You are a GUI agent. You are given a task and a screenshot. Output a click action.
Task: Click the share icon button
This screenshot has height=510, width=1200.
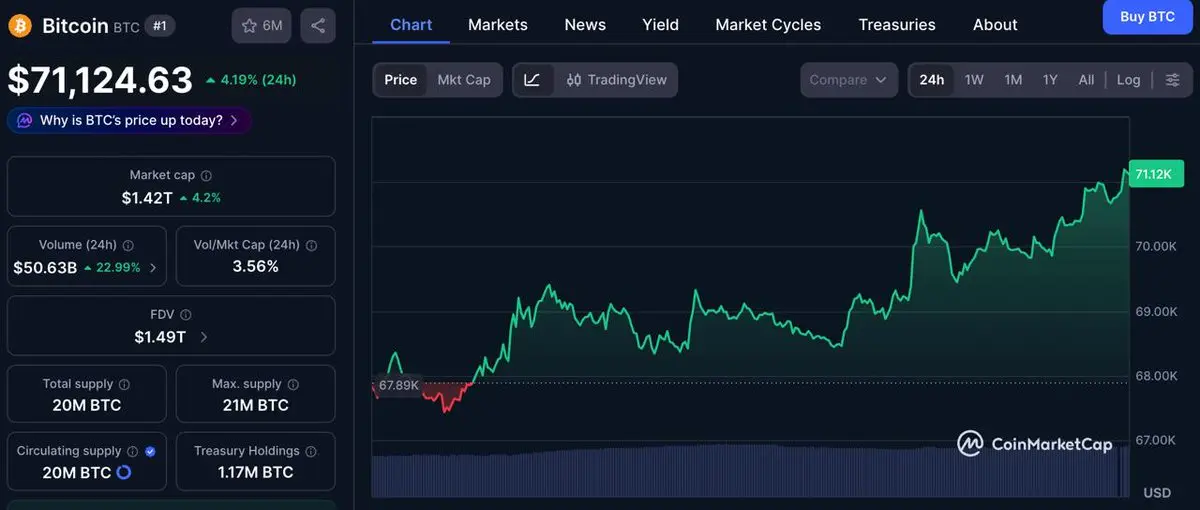[x=318, y=26]
